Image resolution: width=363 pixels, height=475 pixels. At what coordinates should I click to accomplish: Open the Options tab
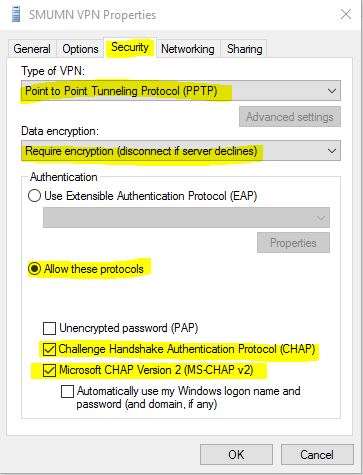(80, 49)
